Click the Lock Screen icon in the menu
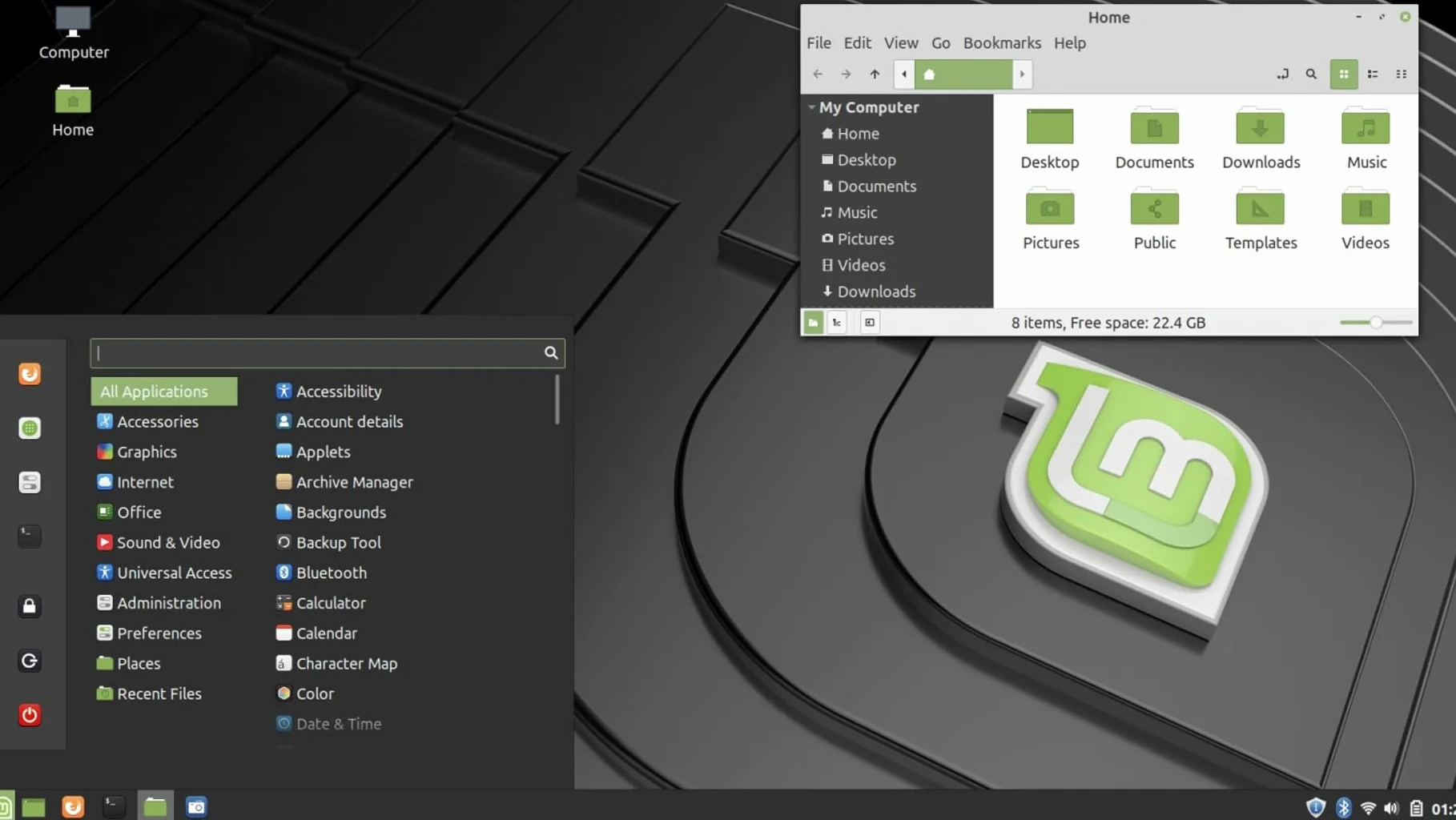1456x820 pixels. (x=30, y=606)
